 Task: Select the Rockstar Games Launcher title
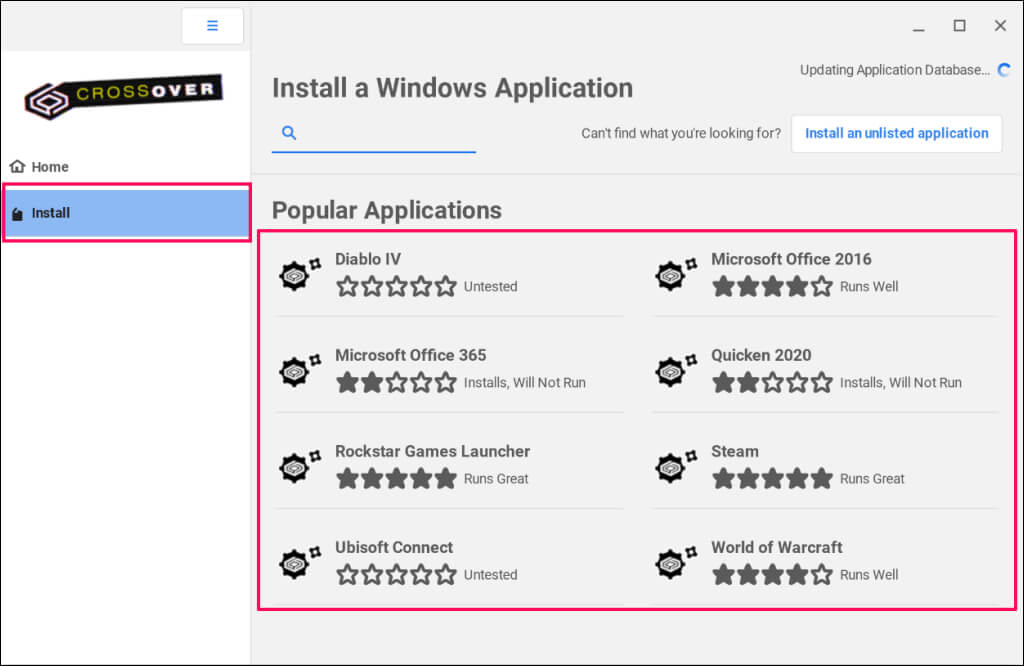pos(432,451)
